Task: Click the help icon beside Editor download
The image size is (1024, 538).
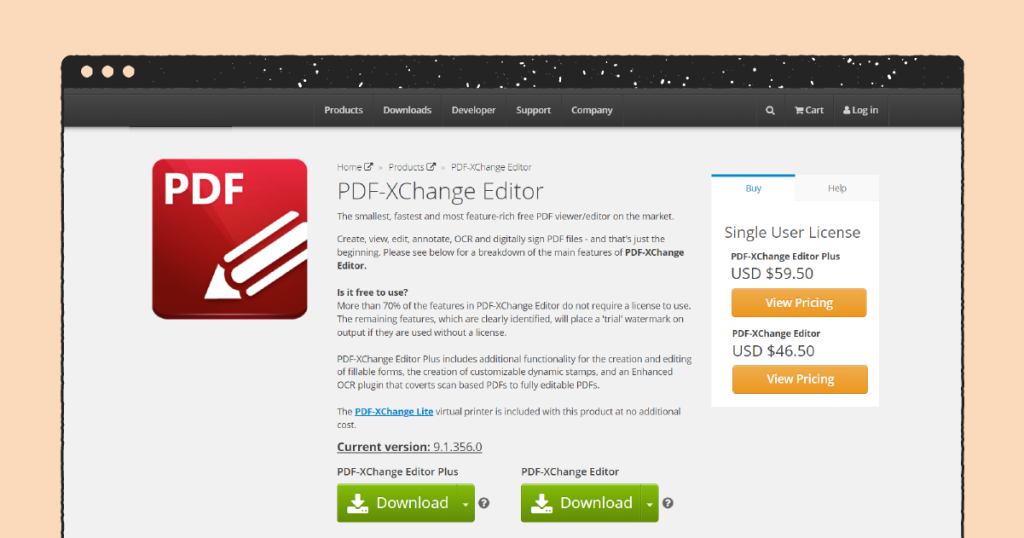Action: pos(667,503)
